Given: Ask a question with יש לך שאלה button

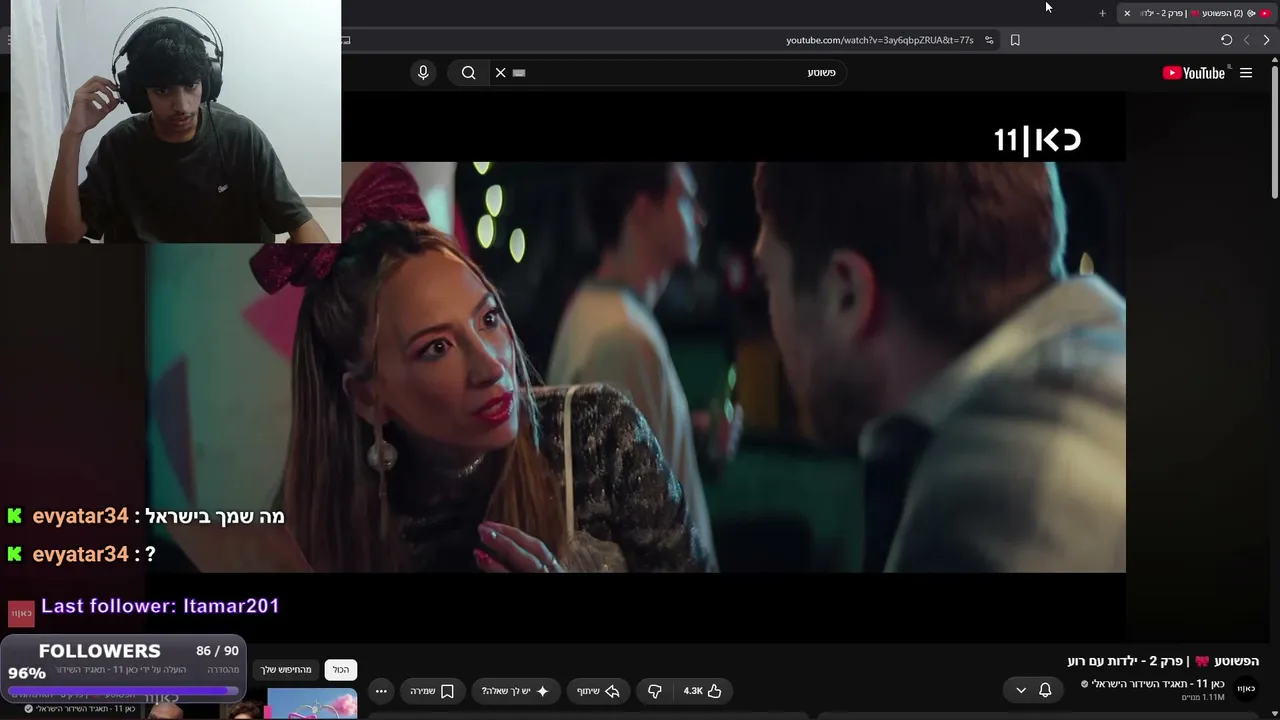Looking at the screenshot, I should 516,691.
